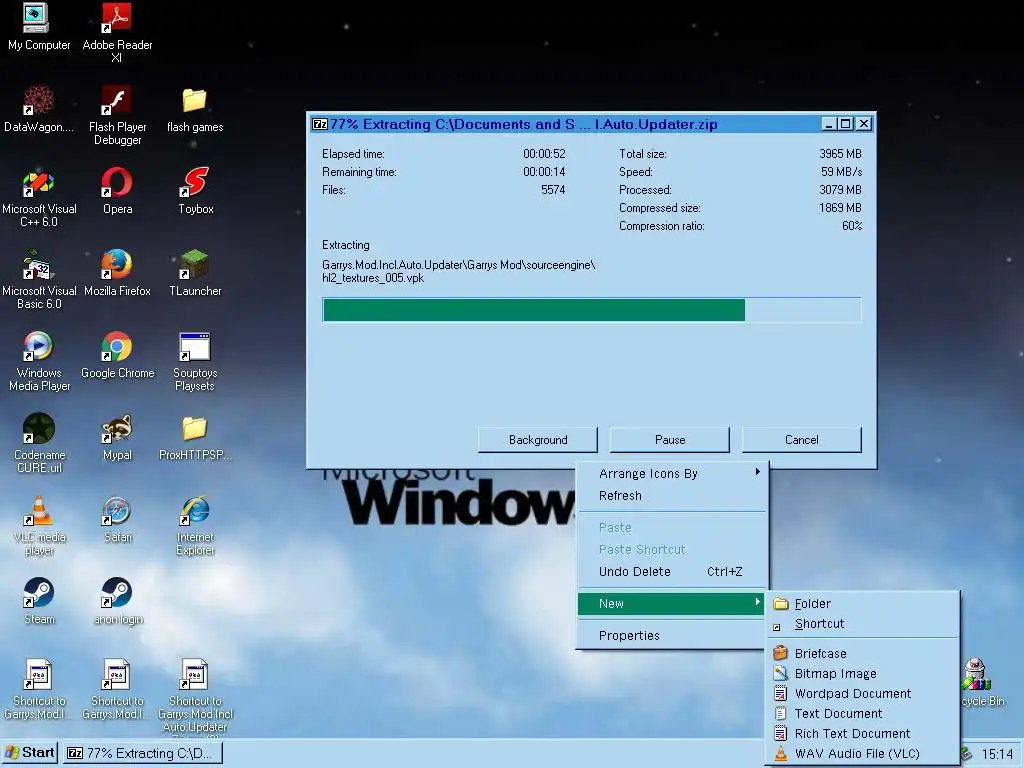Click the 1869 MB compressed size value
The height and width of the screenshot is (768, 1024).
pyautogui.click(x=840, y=208)
